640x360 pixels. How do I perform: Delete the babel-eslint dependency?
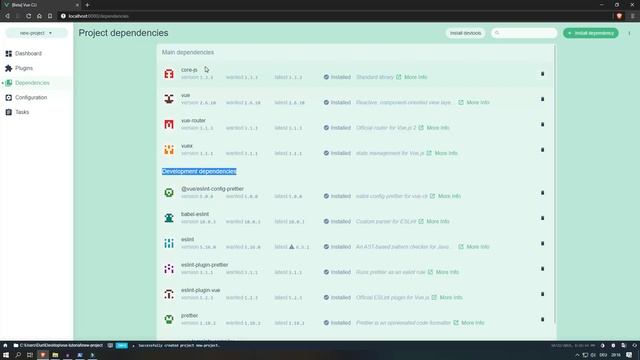click(x=542, y=218)
